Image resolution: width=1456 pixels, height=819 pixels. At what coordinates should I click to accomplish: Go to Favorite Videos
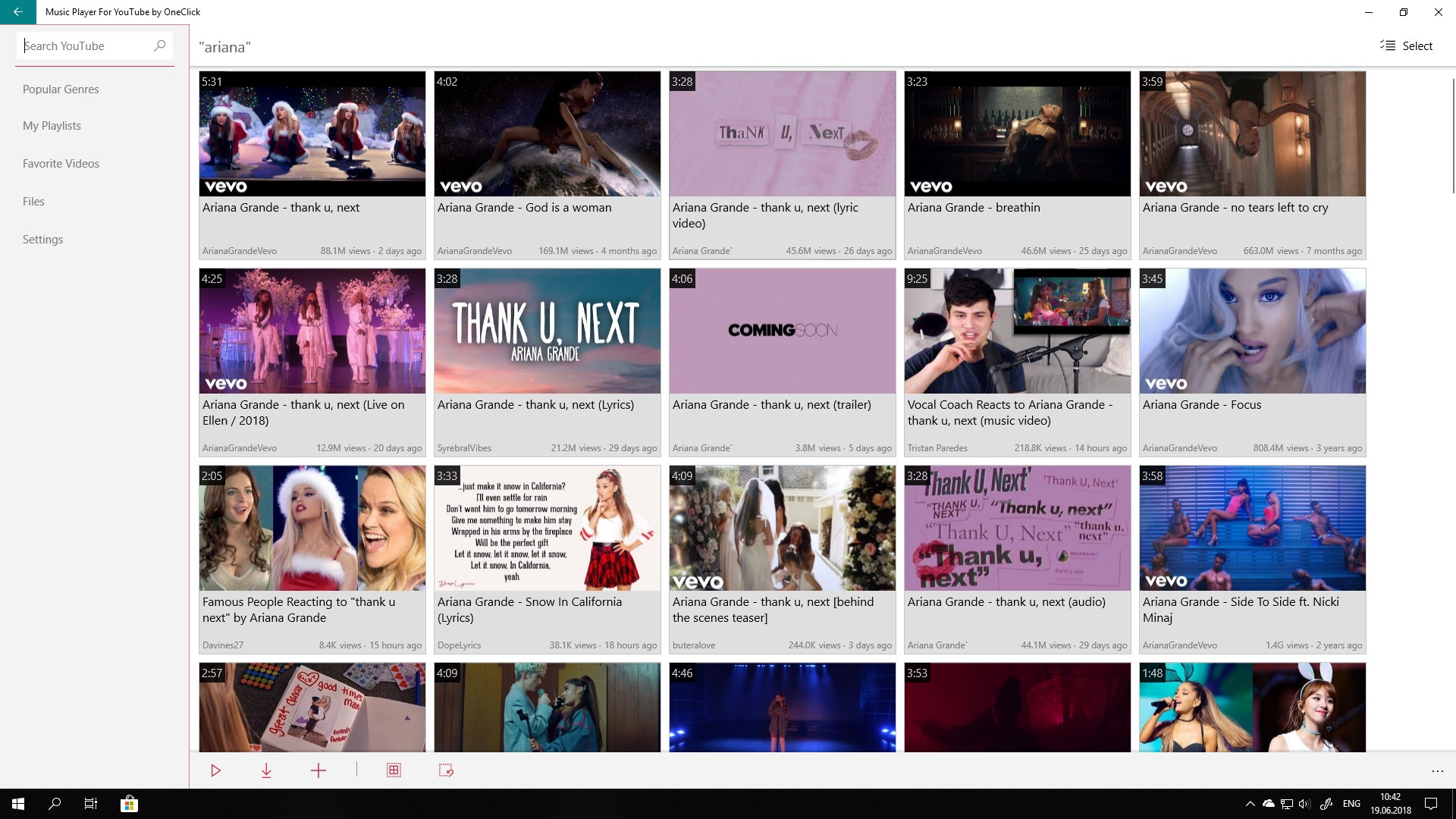61,164
